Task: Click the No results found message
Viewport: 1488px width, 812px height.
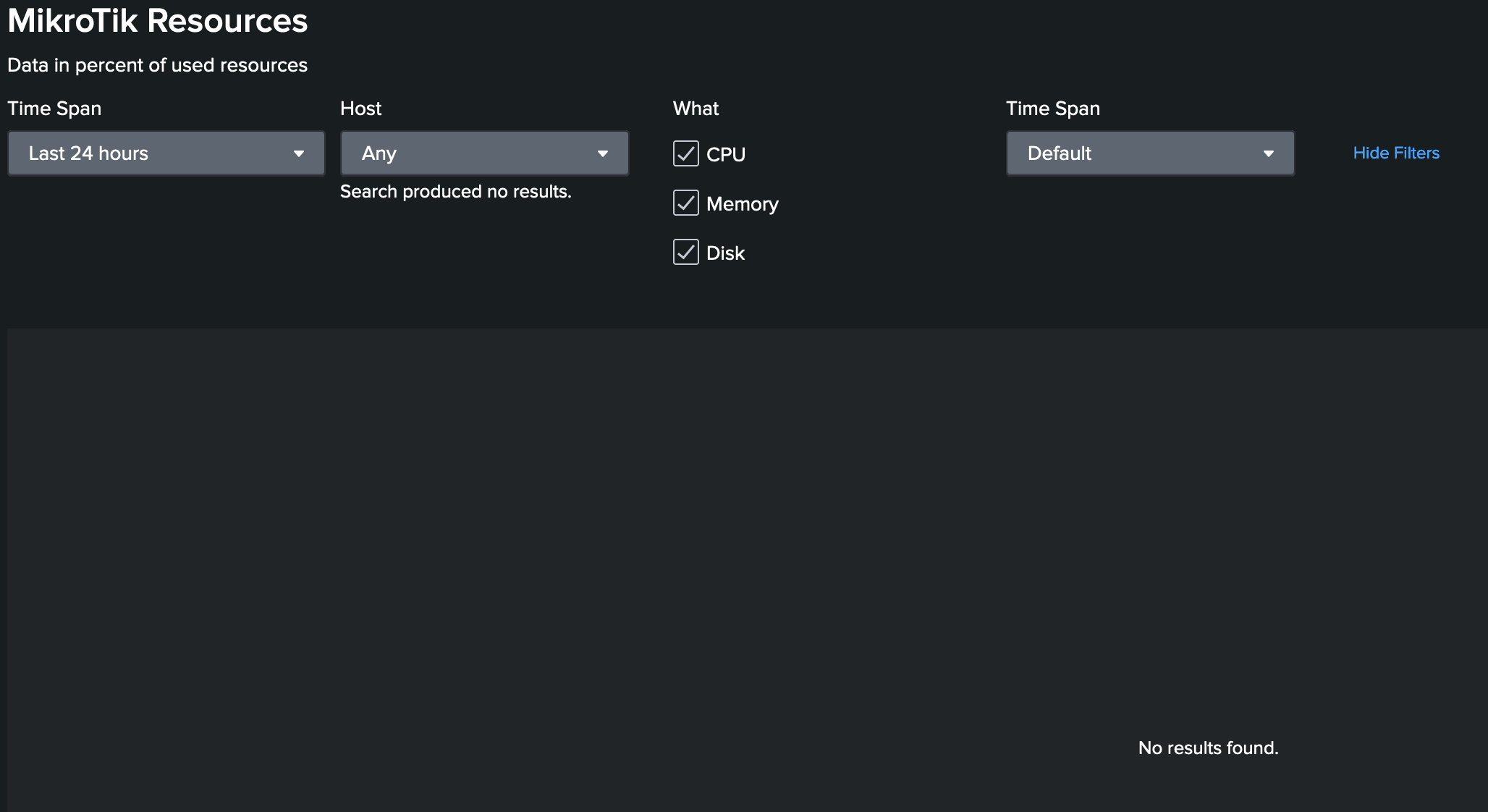Action: click(1207, 748)
